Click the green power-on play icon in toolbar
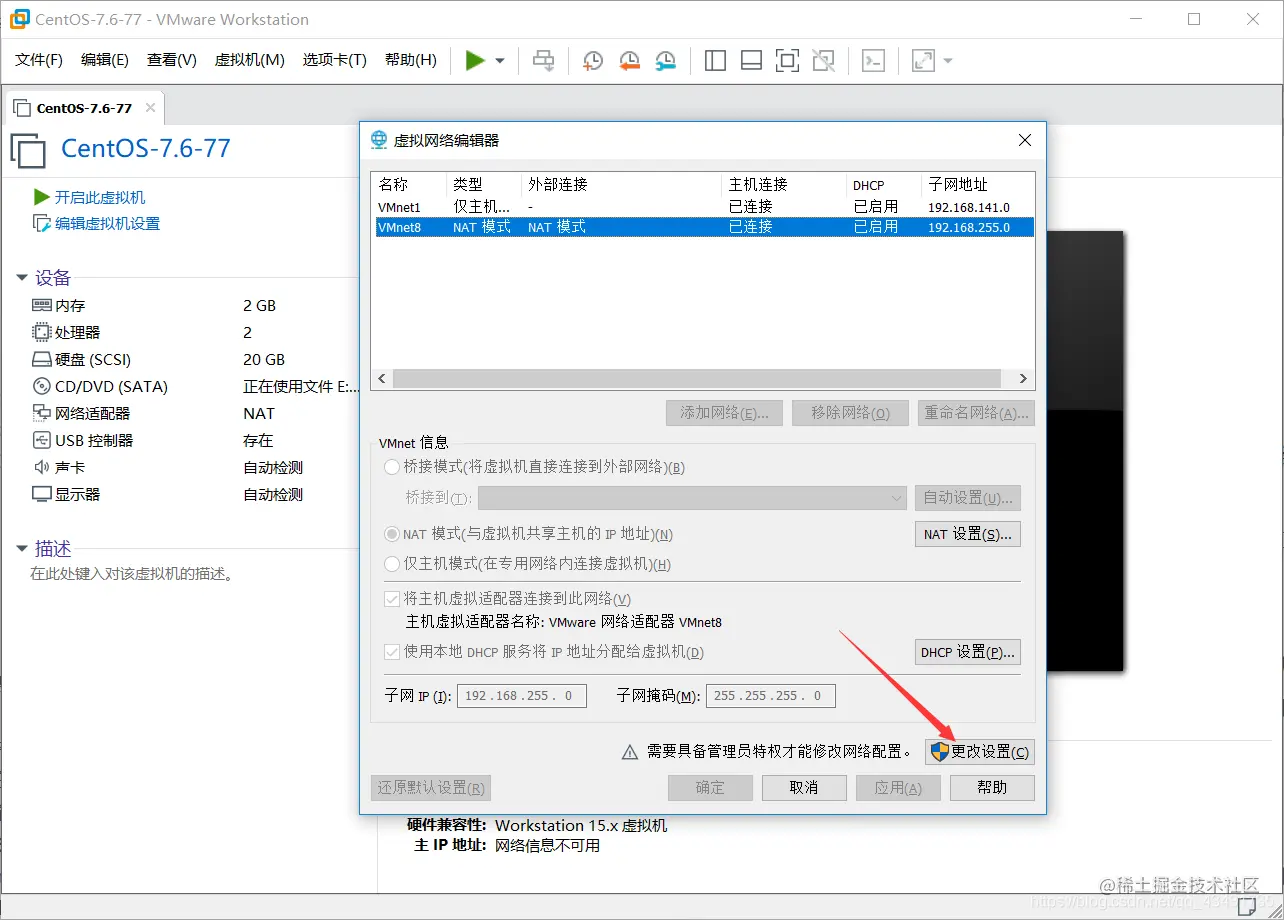1284x920 pixels. (475, 61)
